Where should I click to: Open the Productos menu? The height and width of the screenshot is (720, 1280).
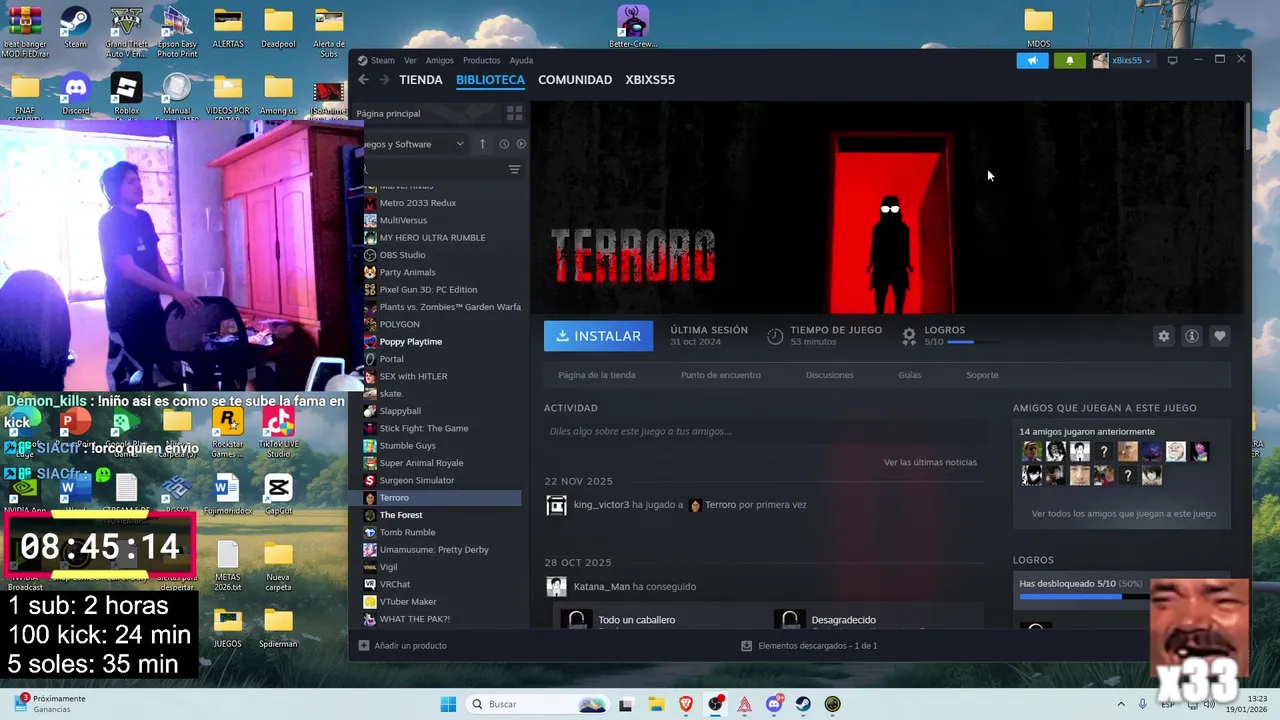click(481, 60)
